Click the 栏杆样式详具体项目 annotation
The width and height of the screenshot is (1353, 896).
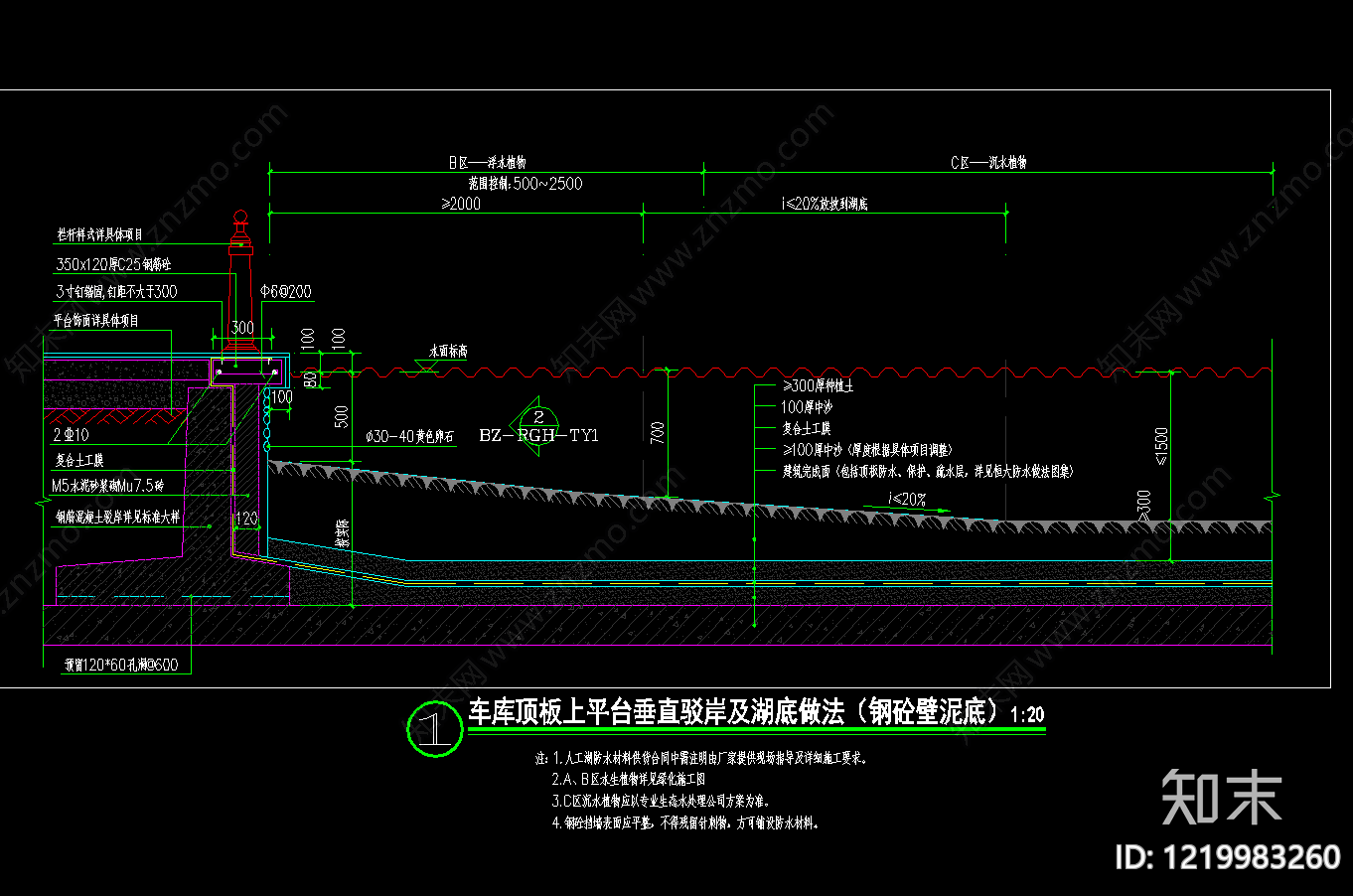click(x=99, y=234)
